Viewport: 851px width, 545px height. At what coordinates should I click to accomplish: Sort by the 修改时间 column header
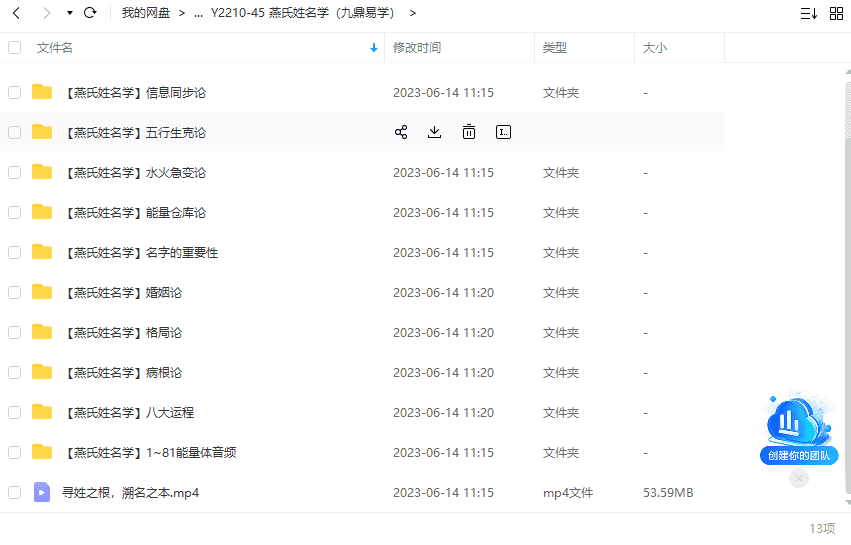point(417,48)
